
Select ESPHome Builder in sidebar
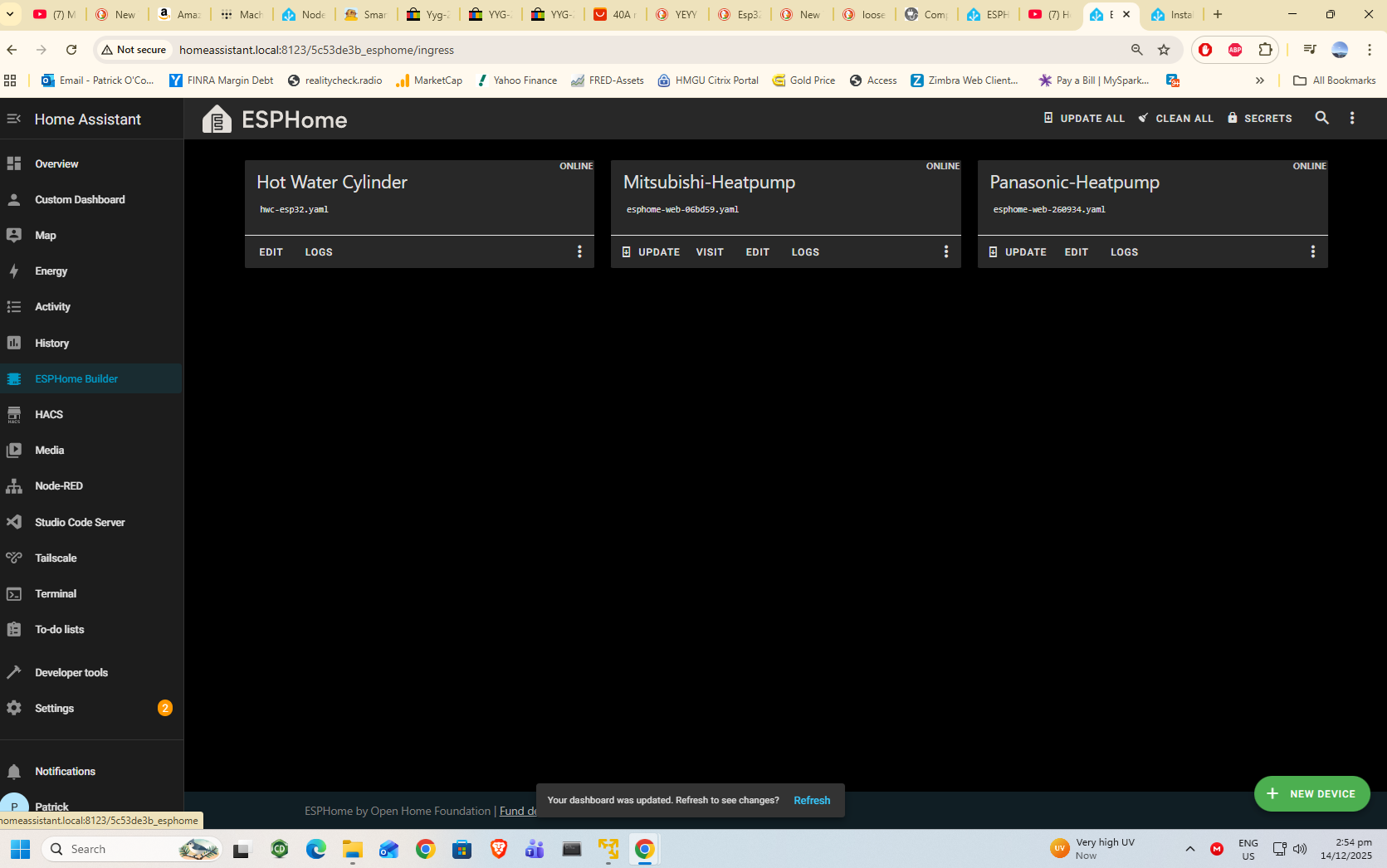(91, 378)
